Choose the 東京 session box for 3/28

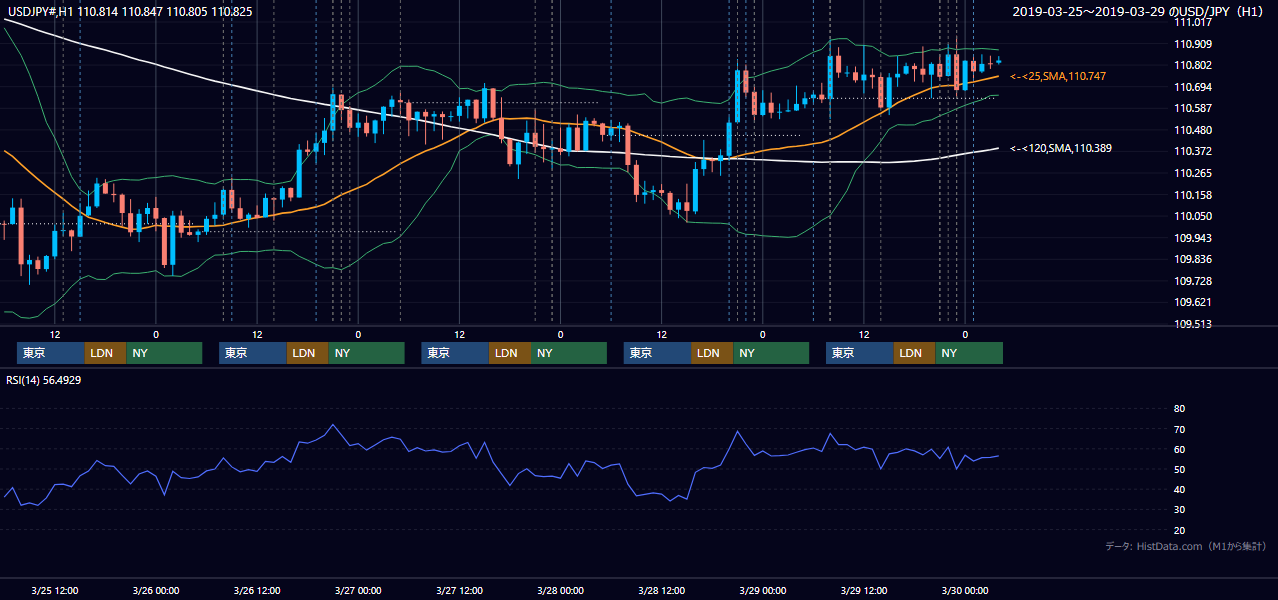(x=657, y=353)
